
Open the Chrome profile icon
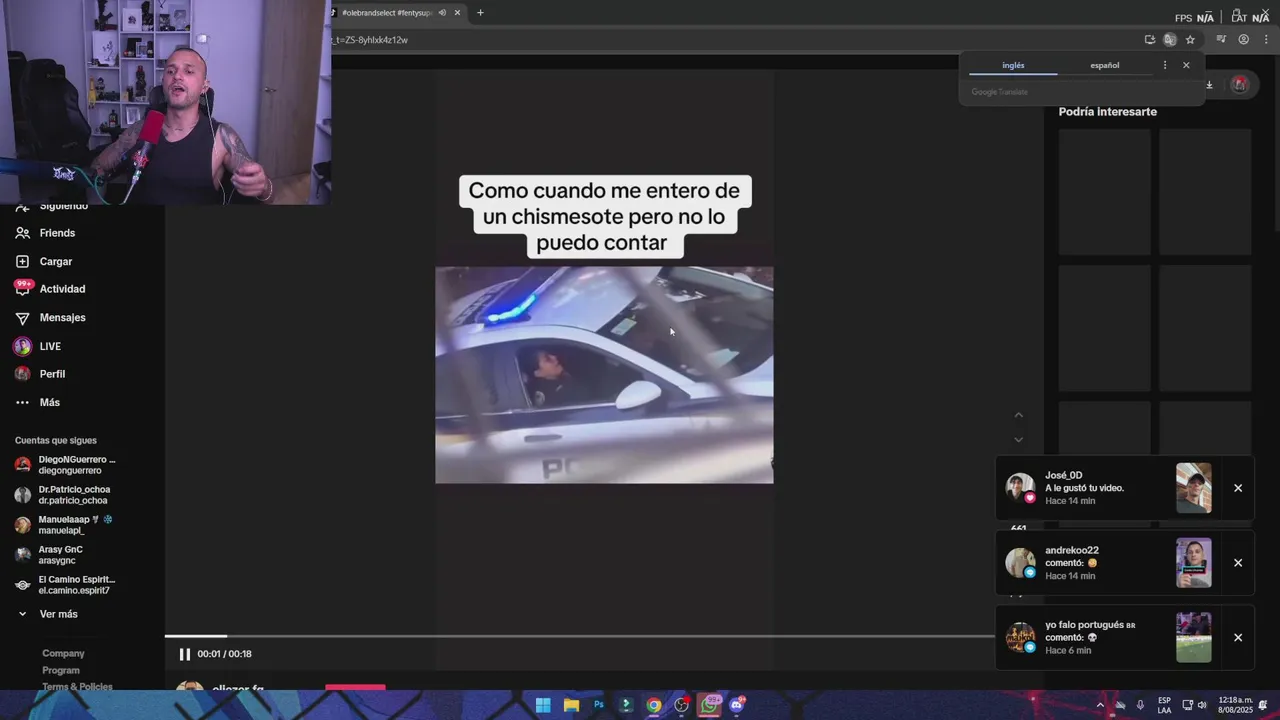[1244, 40]
